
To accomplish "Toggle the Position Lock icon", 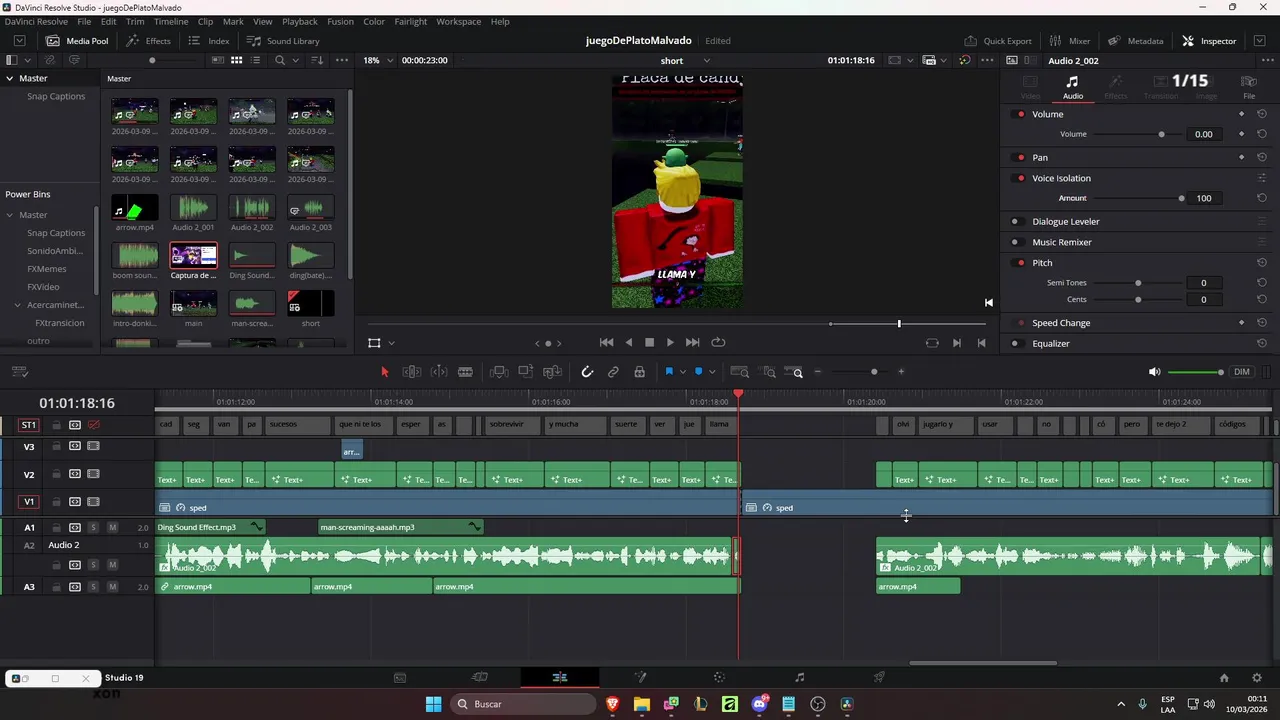I will click(639, 372).
